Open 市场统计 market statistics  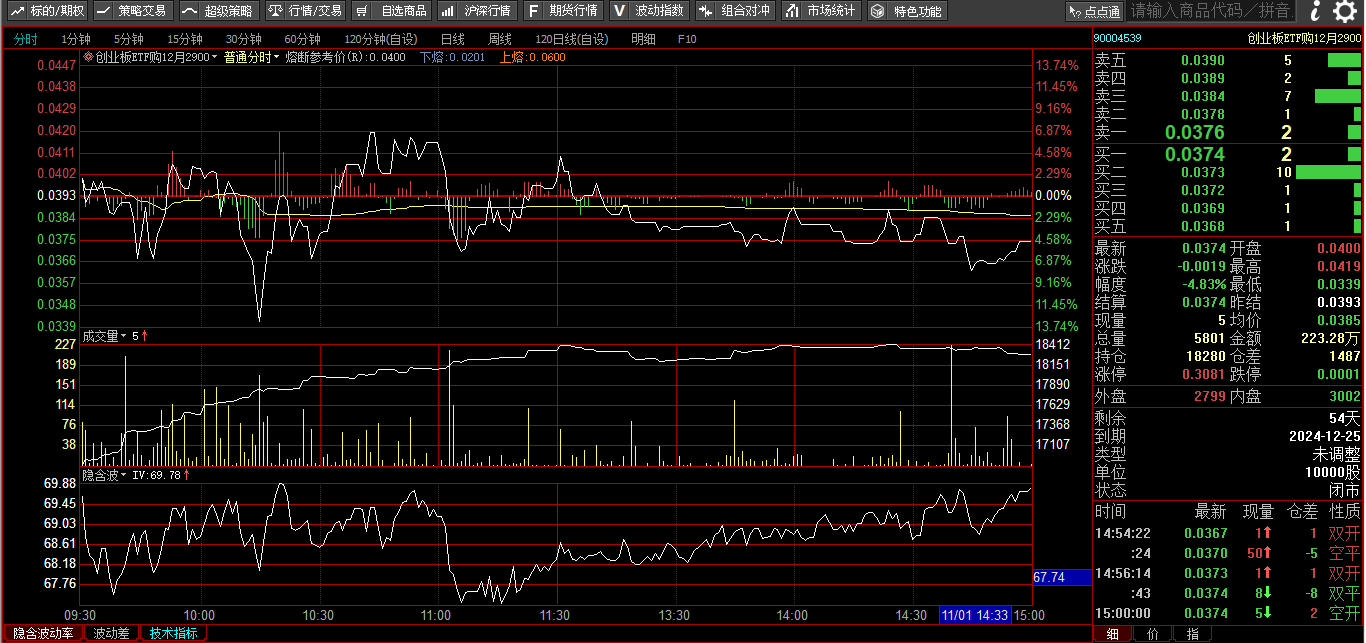click(821, 11)
